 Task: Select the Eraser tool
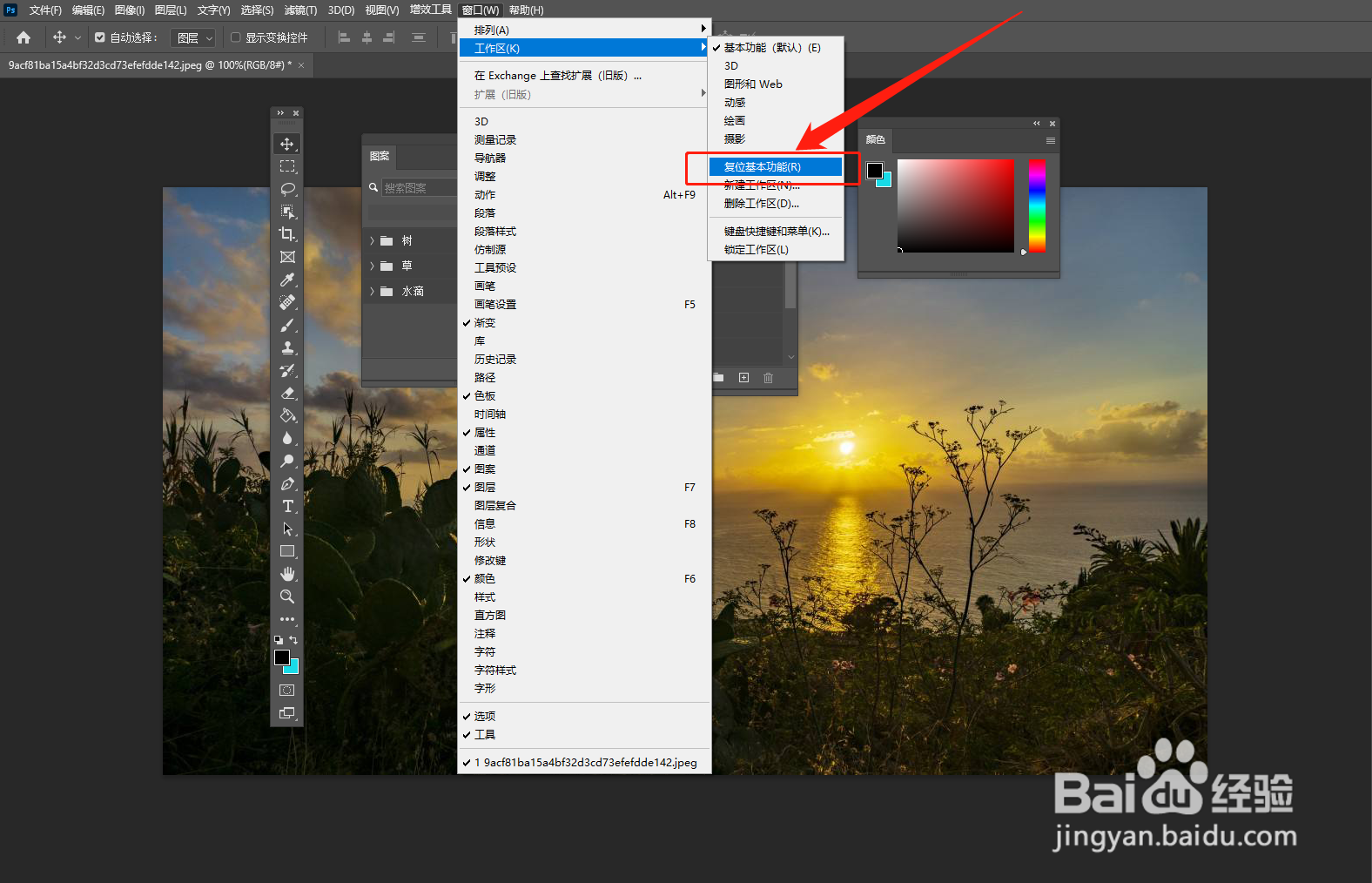(287, 393)
